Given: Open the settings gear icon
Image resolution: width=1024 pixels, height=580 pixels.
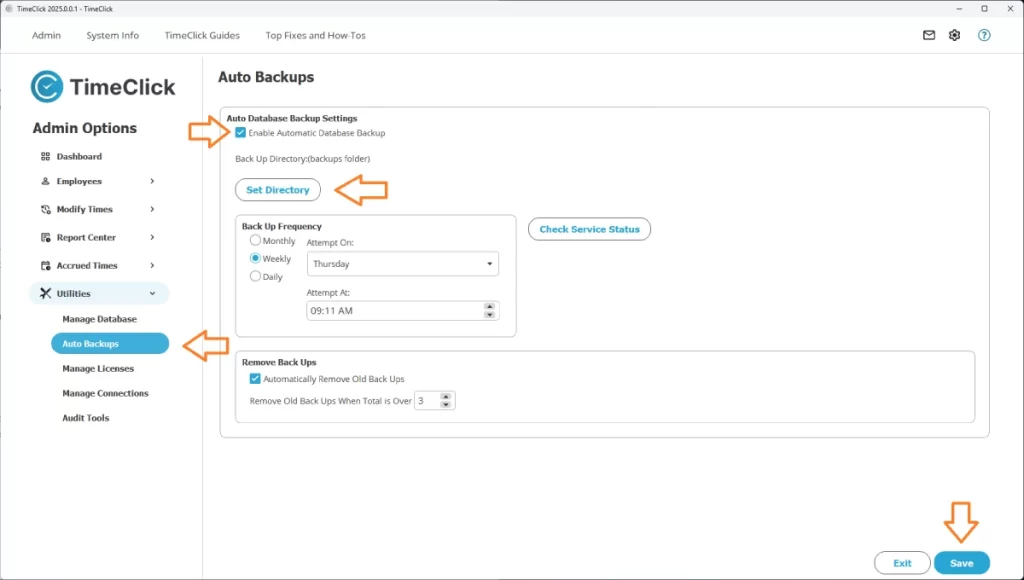Looking at the screenshot, I should [x=954, y=35].
